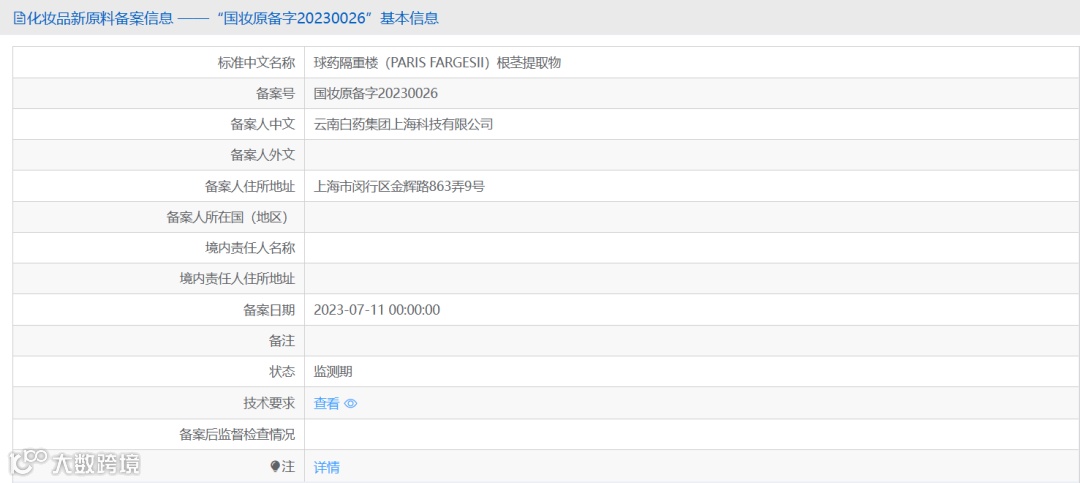Click the 境内责任人名称 label
1080x483 pixels.
[250, 248]
